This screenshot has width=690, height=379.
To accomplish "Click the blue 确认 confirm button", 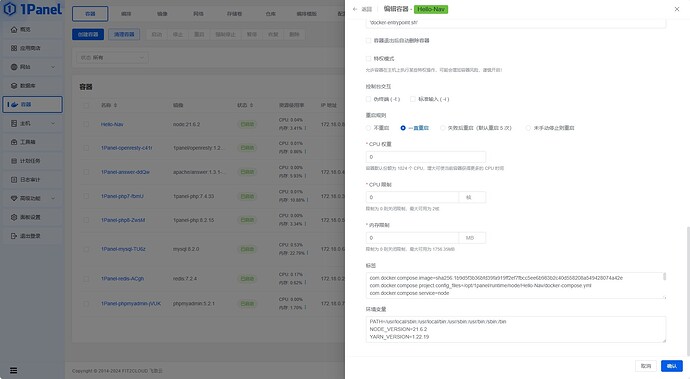I will 672,366.
